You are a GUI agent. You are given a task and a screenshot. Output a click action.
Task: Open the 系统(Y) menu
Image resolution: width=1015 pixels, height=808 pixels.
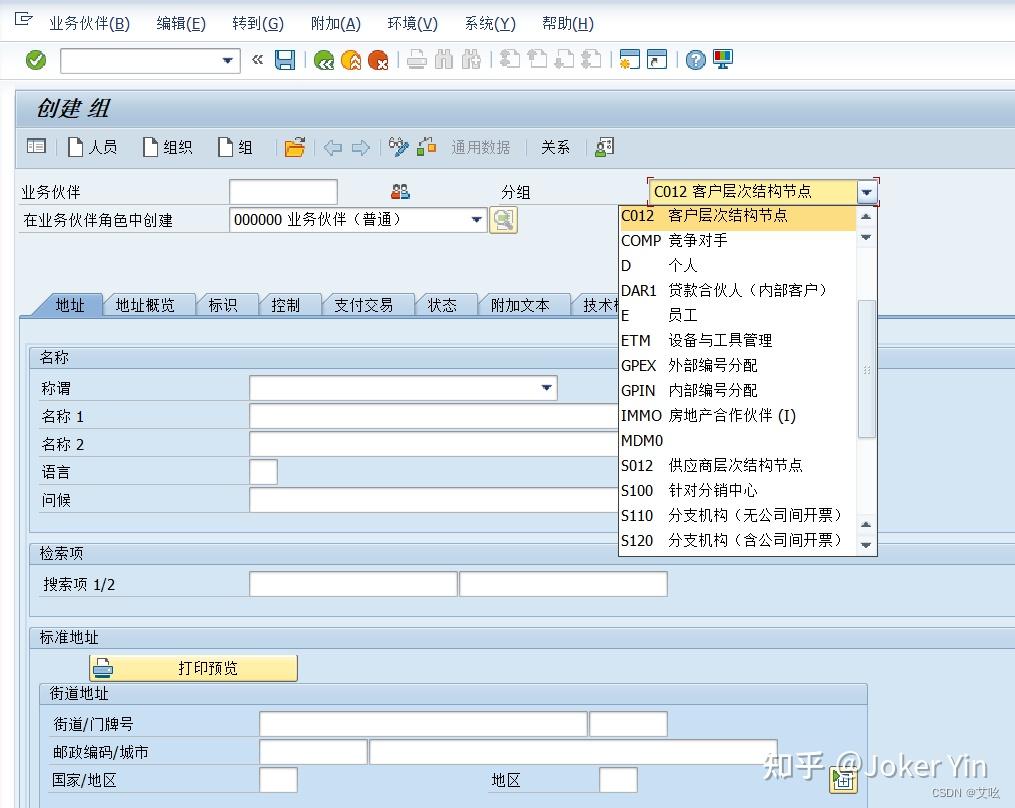coord(489,23)
